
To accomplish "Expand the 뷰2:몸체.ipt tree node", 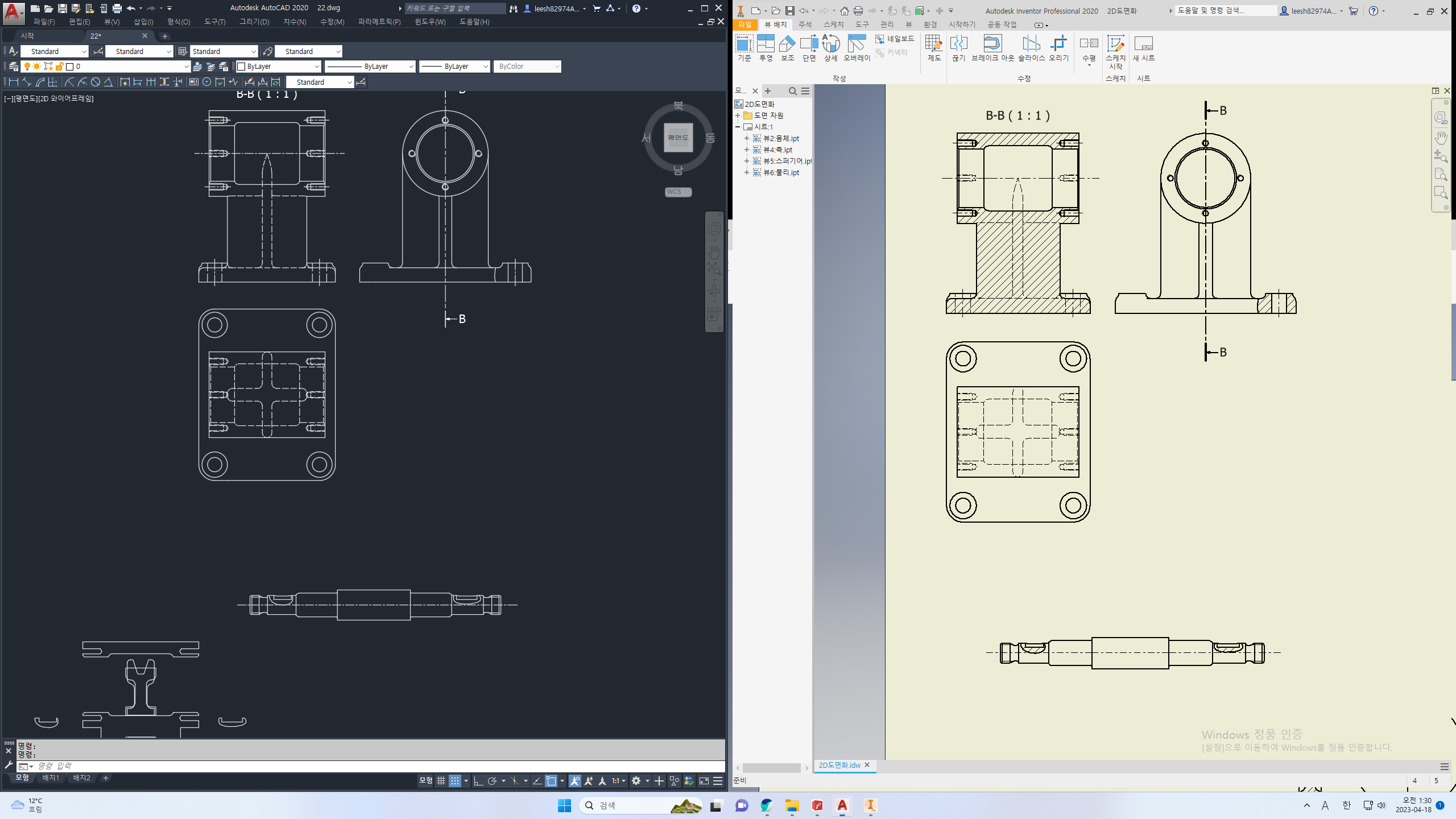I will click(x=747, y=138).
